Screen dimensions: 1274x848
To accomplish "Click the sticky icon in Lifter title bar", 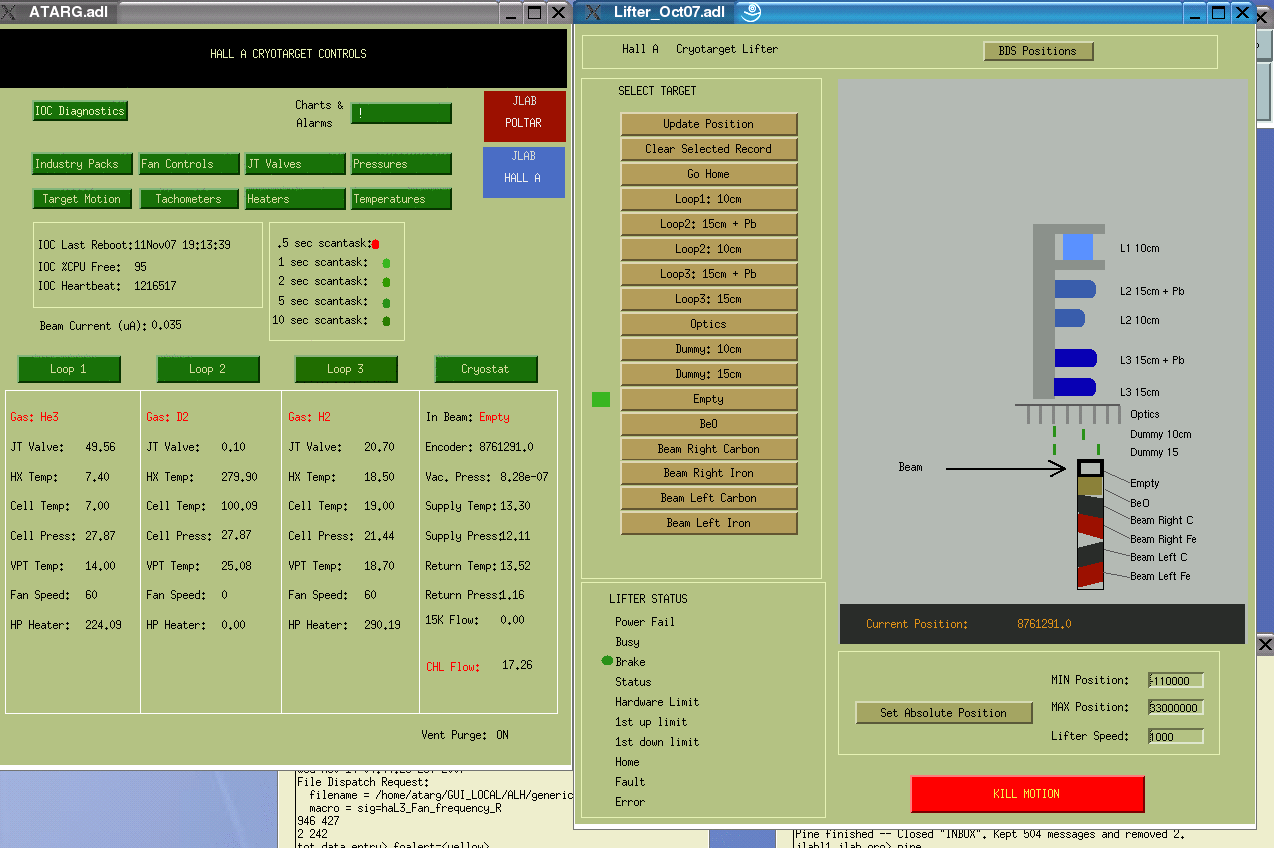I will pos(751,12).
